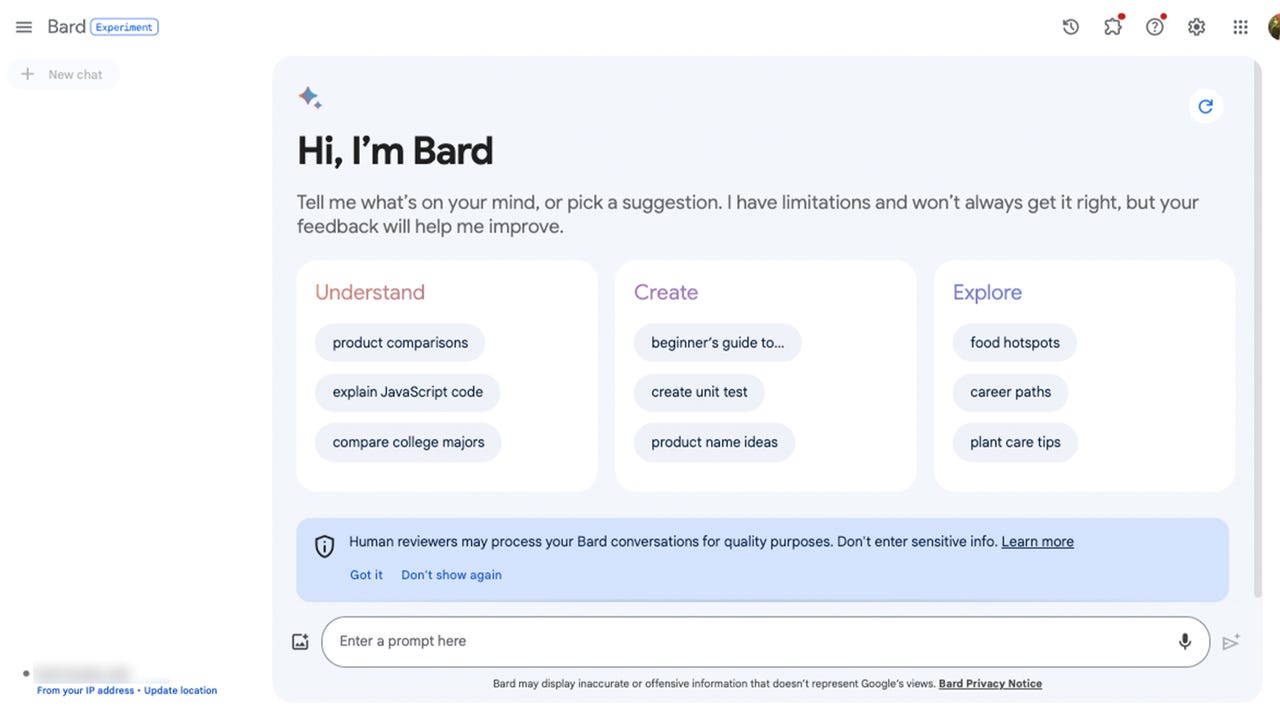
Task: Click the upload image icon
Action: point(300,642)
